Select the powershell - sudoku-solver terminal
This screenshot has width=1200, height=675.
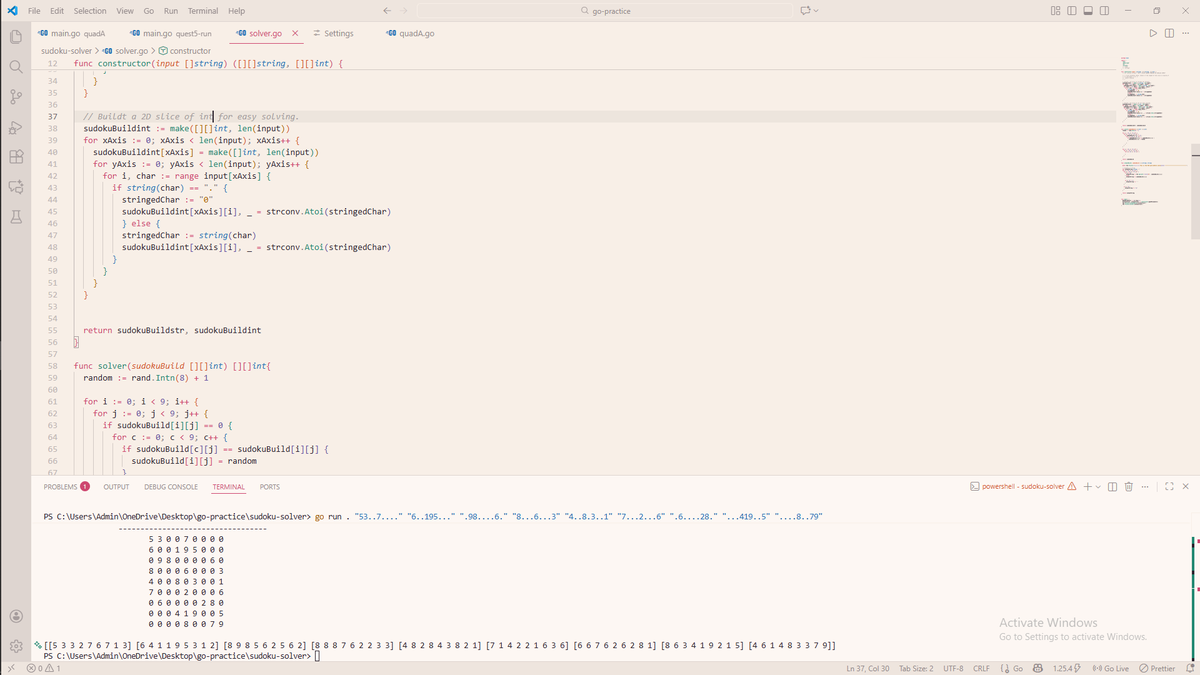click(x=1023, y=487)
